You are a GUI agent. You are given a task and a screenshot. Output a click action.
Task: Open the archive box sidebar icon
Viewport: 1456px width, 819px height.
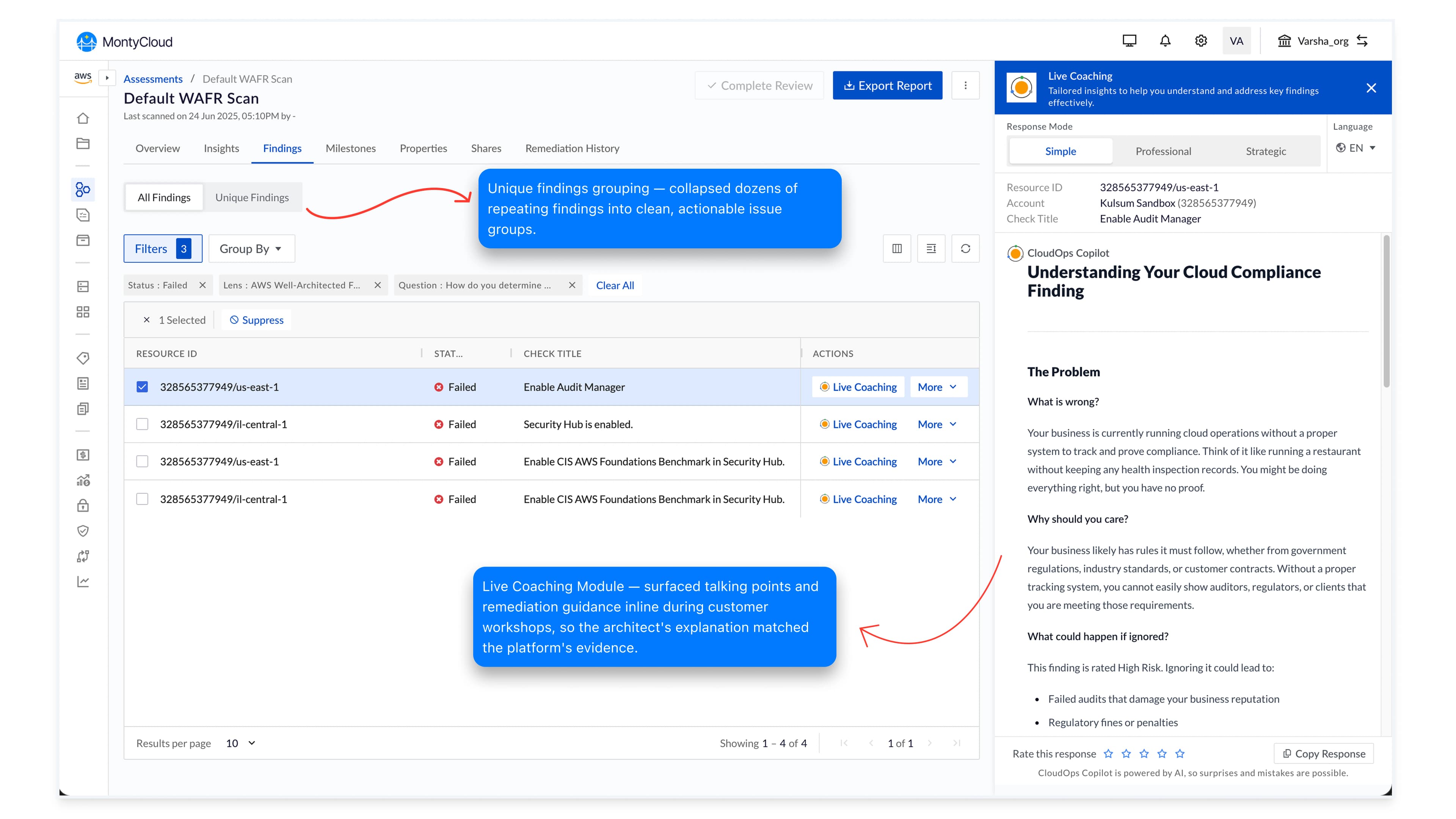point(83,240)
